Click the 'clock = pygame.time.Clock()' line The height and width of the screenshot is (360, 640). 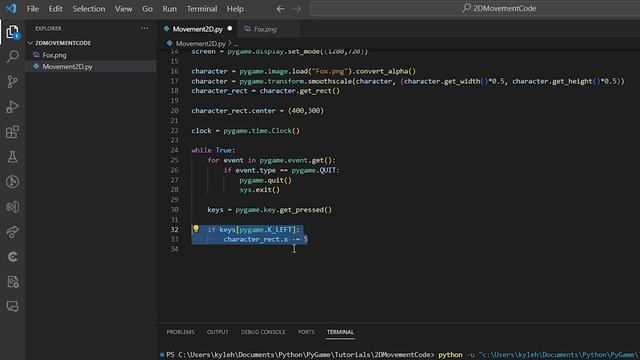(245, 131)
